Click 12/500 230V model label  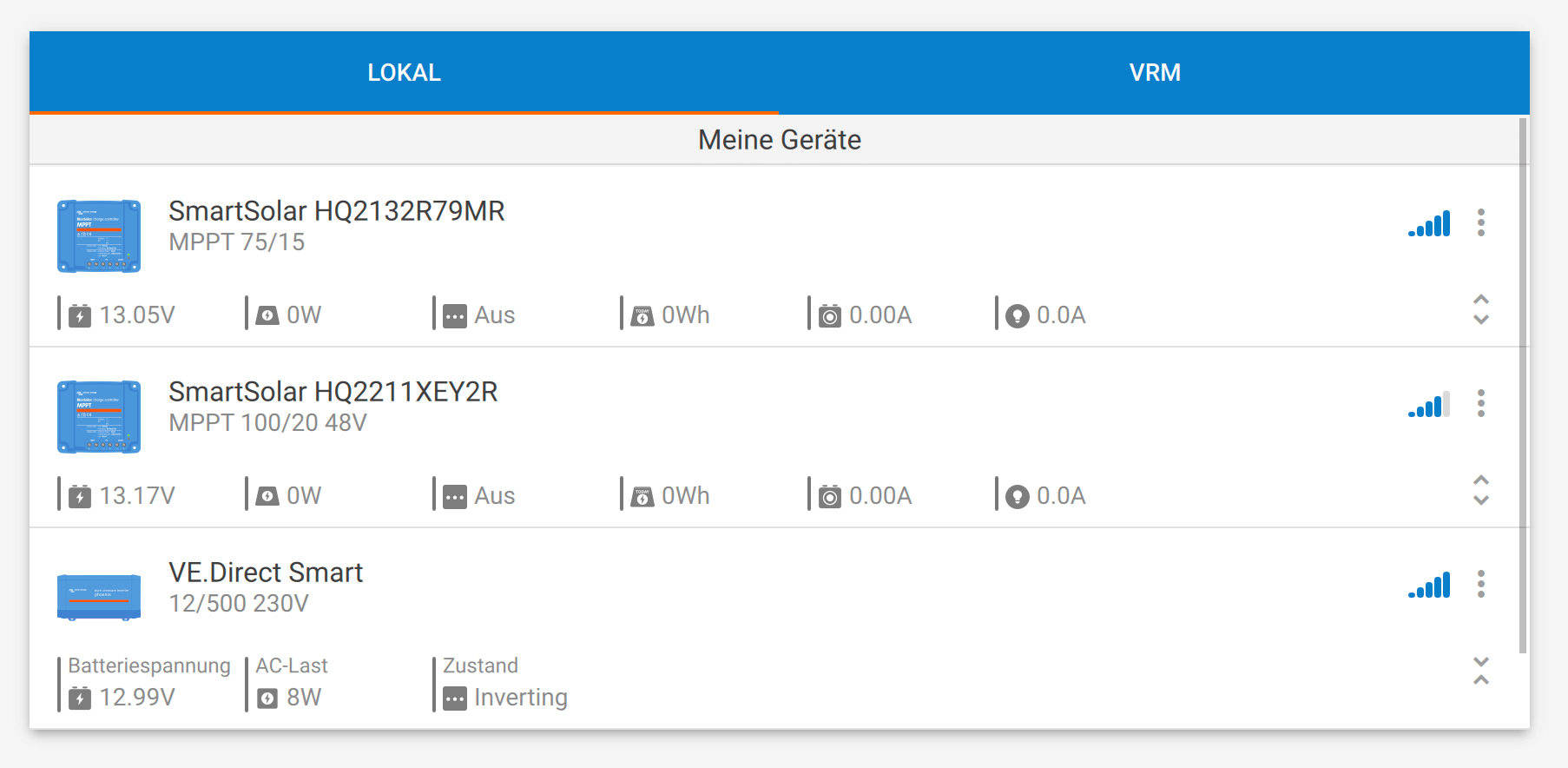(x=239, y=604)
